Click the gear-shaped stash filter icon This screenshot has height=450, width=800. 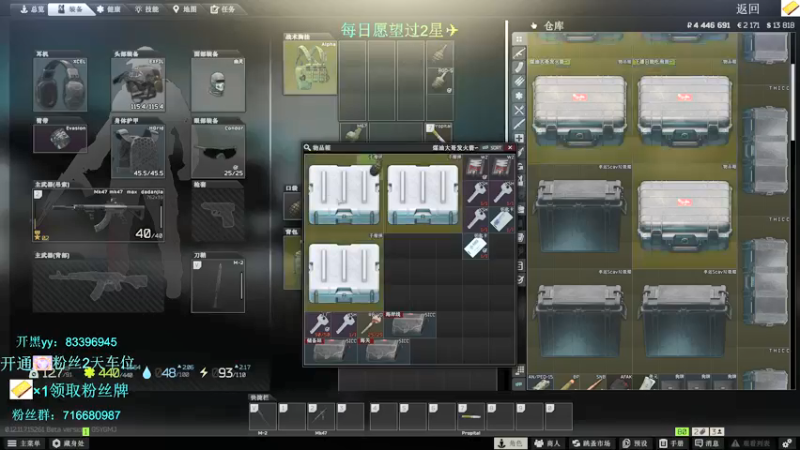pos(519,95)
